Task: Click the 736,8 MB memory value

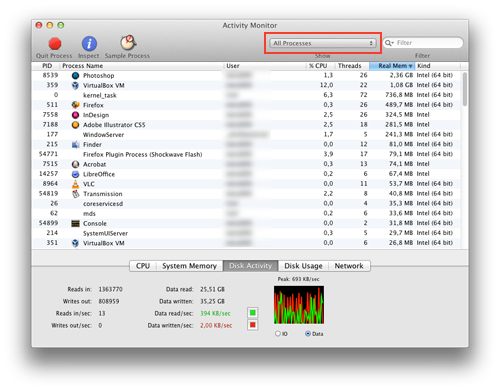Action: [x=399, y=95]
